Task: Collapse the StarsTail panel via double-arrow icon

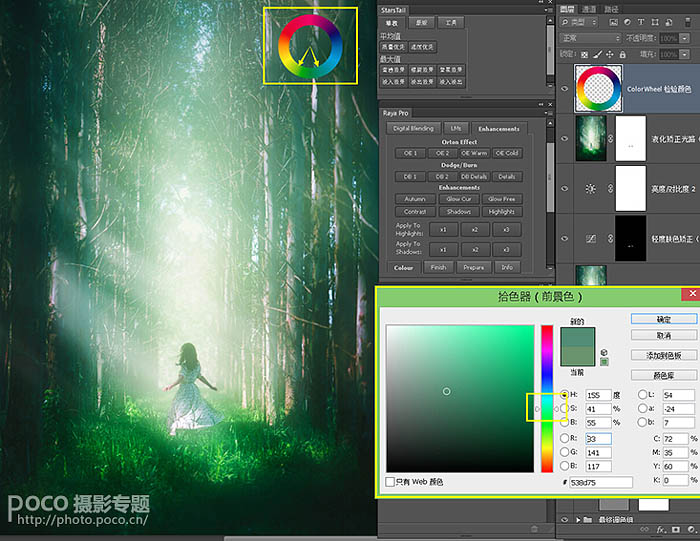Action: 541,2
